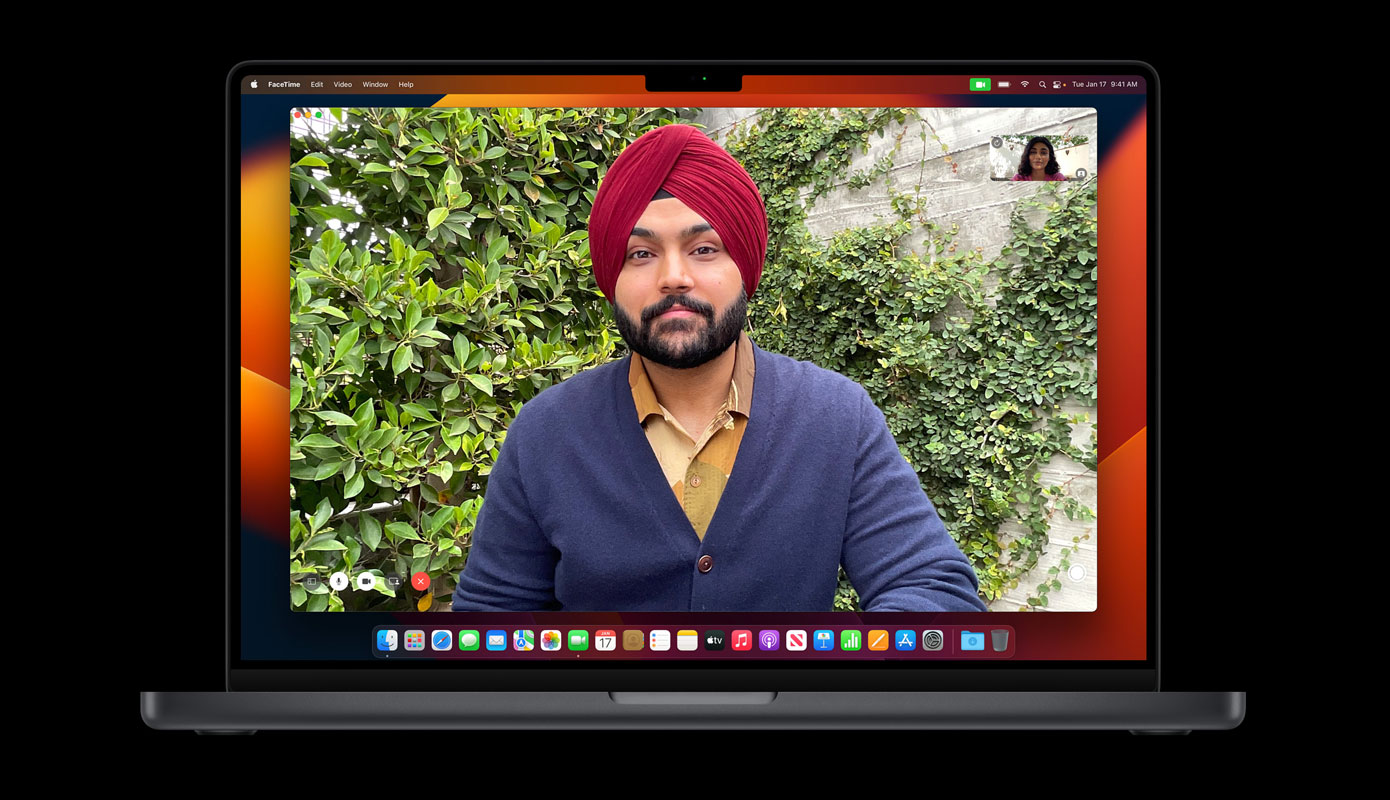End the FaceTime call with red button
1390x800 pixels.
point(421,581)
